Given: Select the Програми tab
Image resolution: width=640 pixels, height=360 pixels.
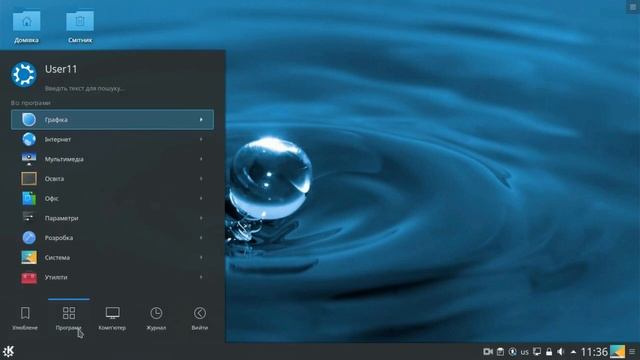Looking at the screenshot, I should pos(69,318).
